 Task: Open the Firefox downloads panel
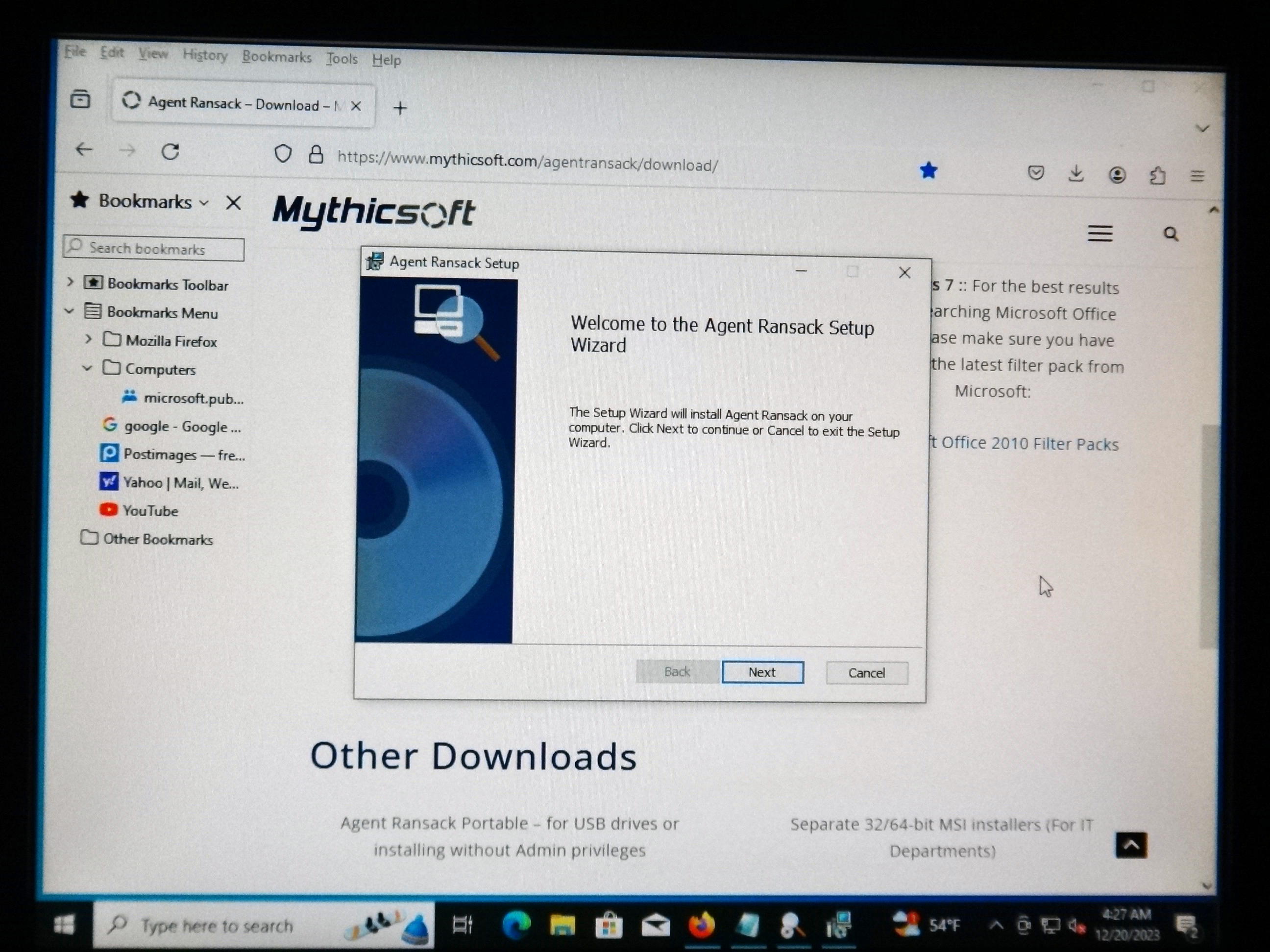point(1076,173)
